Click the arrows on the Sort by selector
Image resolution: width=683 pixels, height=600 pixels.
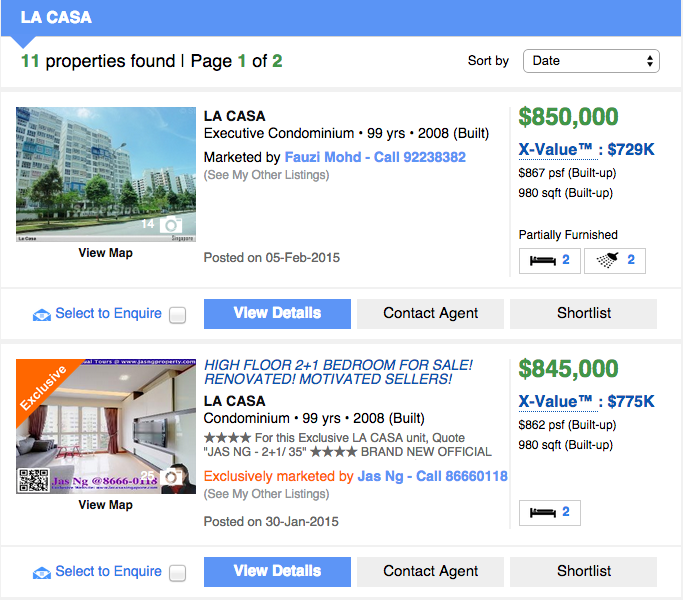click(649, 61)
